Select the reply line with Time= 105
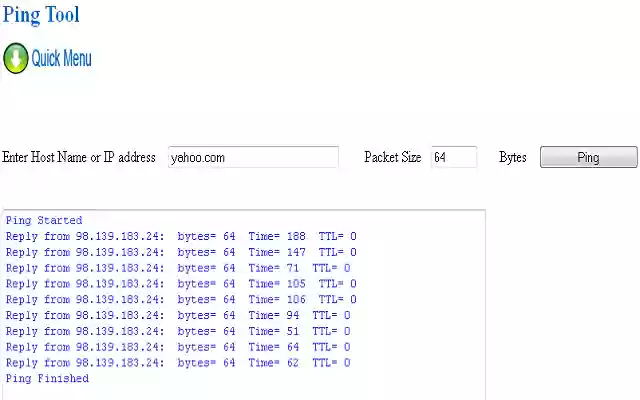 (181, 284)
